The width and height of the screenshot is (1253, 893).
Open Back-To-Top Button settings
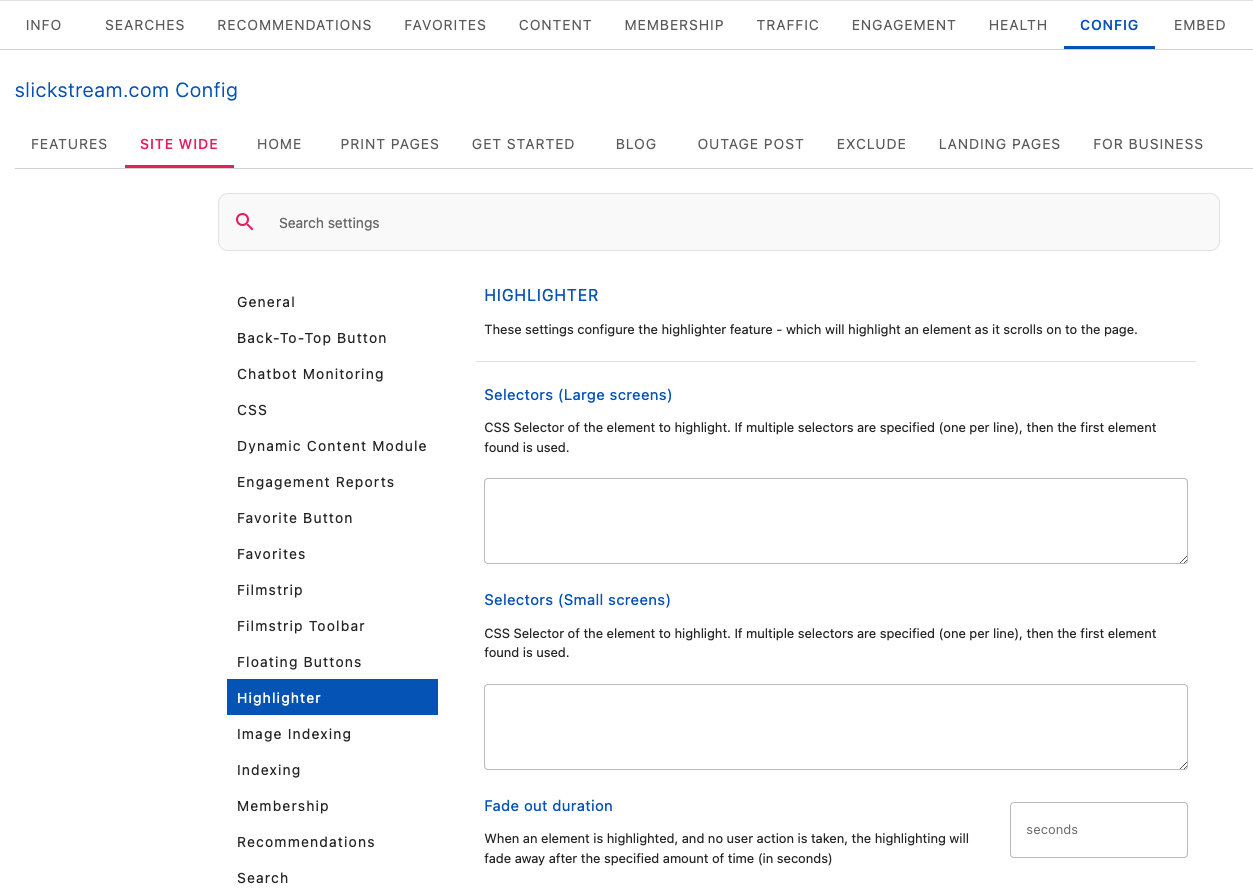pos(312,338)
